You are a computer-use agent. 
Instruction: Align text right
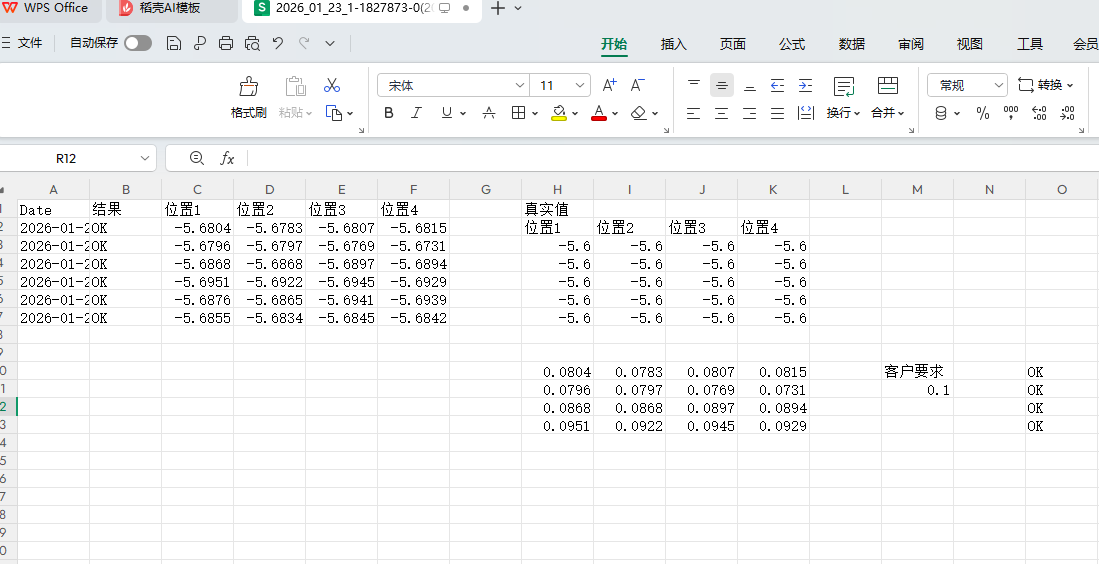[750, 113]
